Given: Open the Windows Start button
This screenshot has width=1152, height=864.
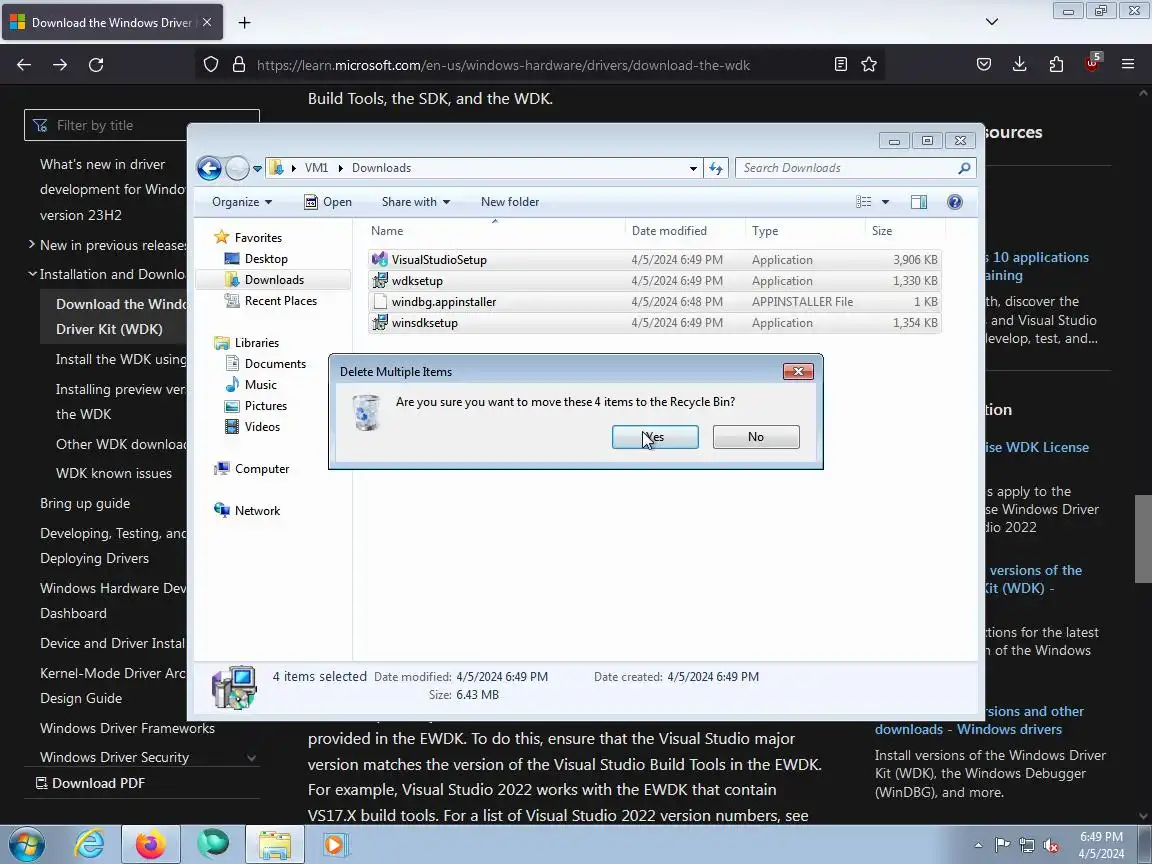Looking at the screenshot, I should [26, 845].
